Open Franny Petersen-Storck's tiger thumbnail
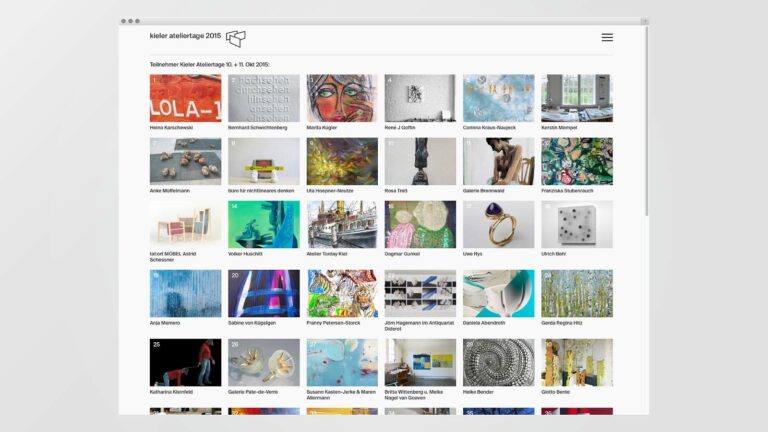Viewport: 768px width, 432px height. [342, 293]
